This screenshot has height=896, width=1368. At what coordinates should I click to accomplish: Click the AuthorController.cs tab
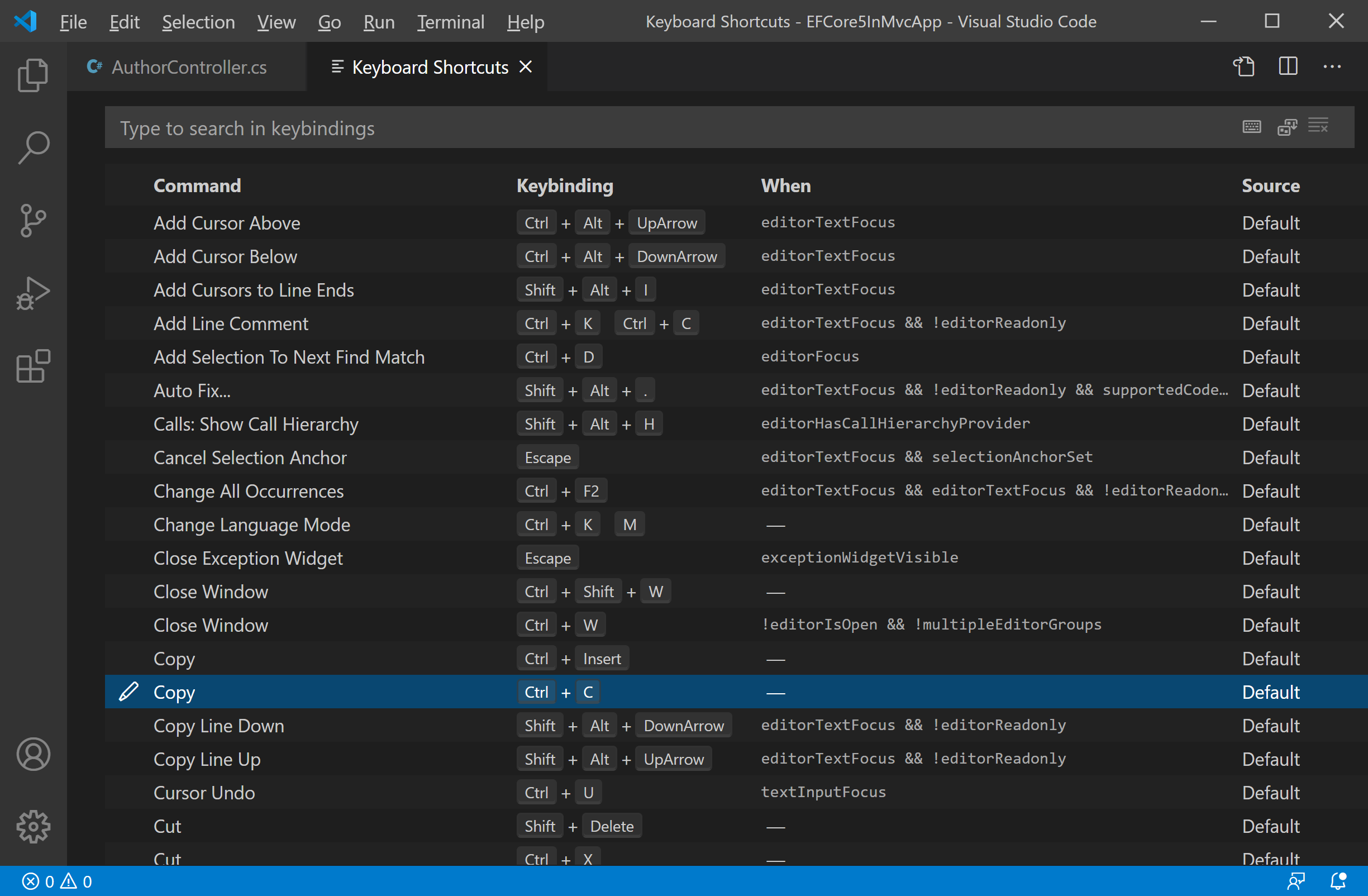tap(190, 67)
